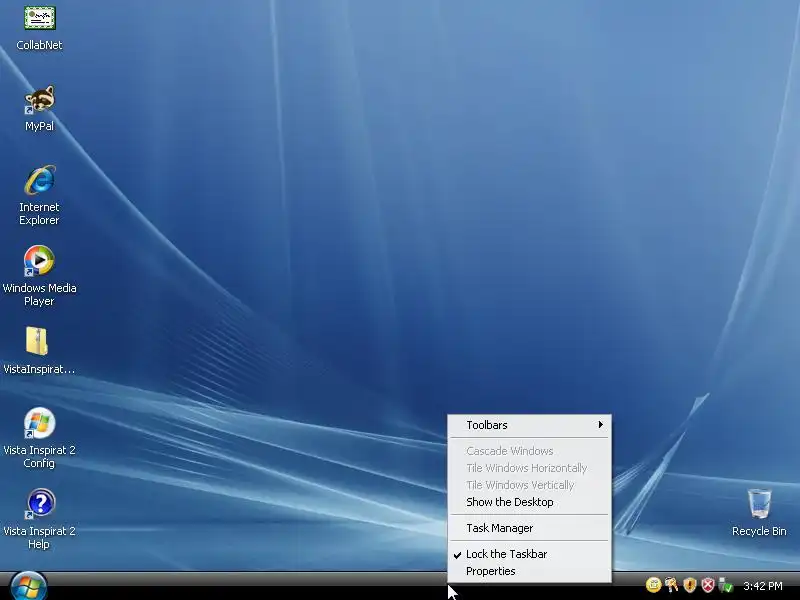Click the greyed Tile Windows Vertically entry
Screen dimensions: 800x600
coord(530,485)
